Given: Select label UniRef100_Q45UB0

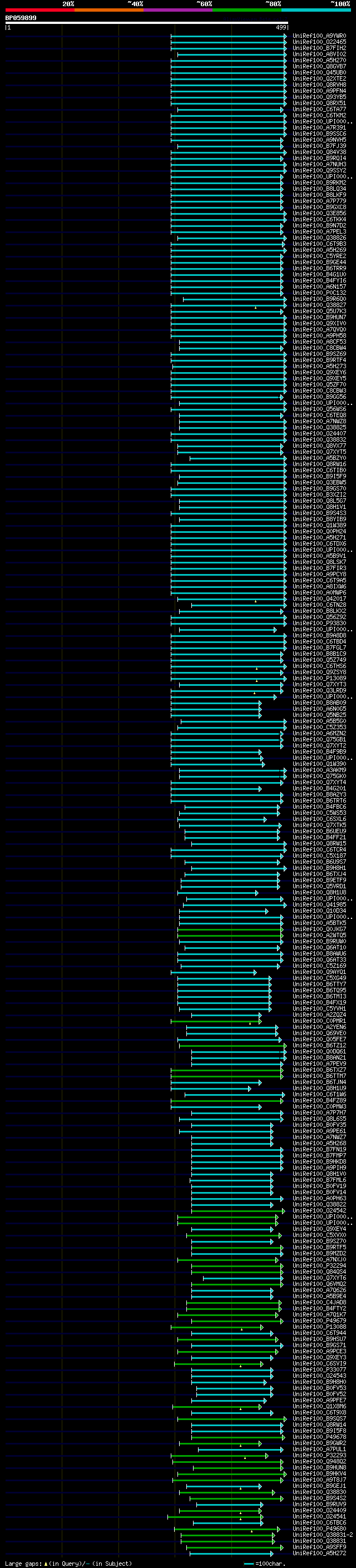Looking at the screenshot, I should tap(319, 72).
